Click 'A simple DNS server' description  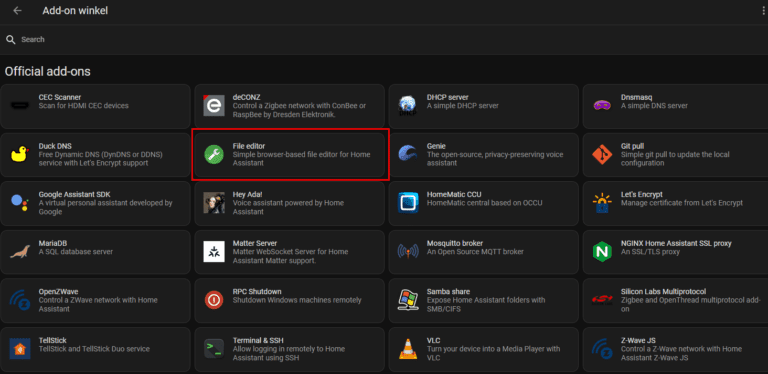pyautogui.click(x=654, y=106)
